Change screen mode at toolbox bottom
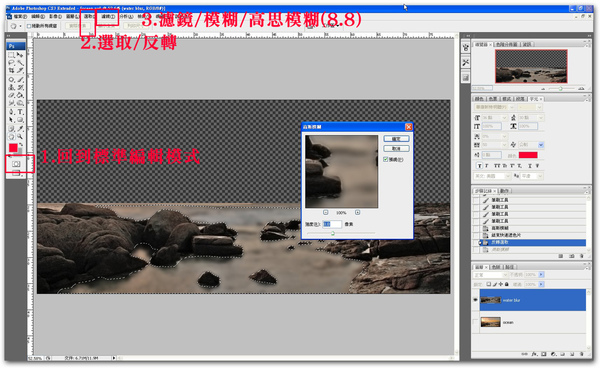Screen dimensions: 600x368 [16, 173]
